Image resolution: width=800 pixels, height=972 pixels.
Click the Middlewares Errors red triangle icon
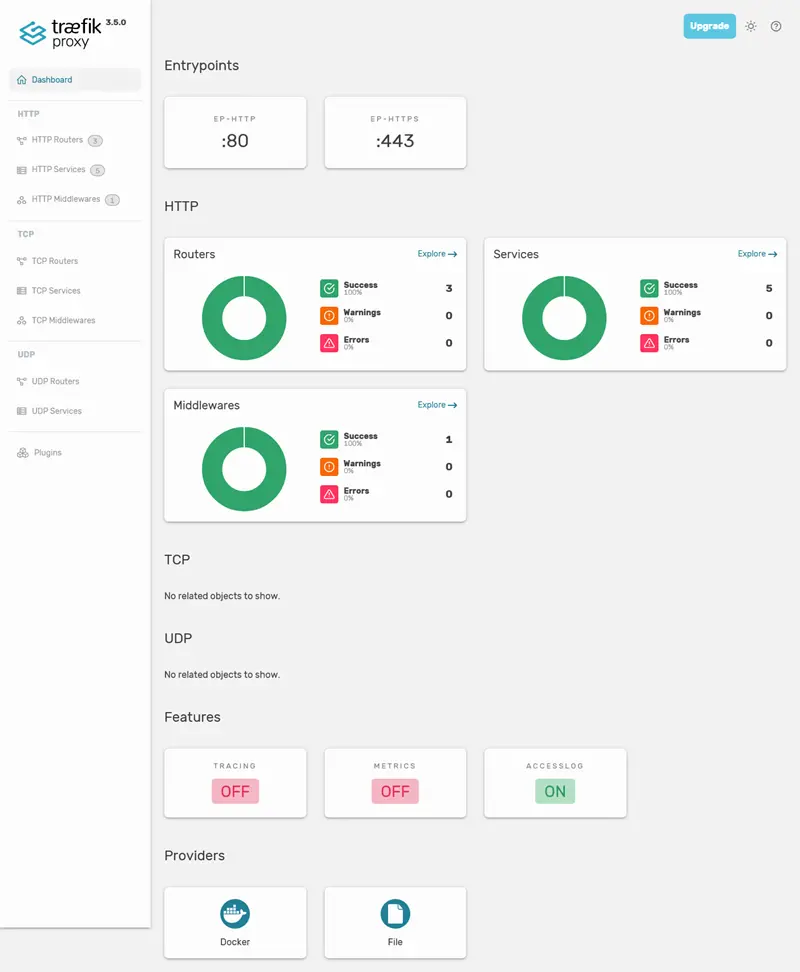[329, 494]
